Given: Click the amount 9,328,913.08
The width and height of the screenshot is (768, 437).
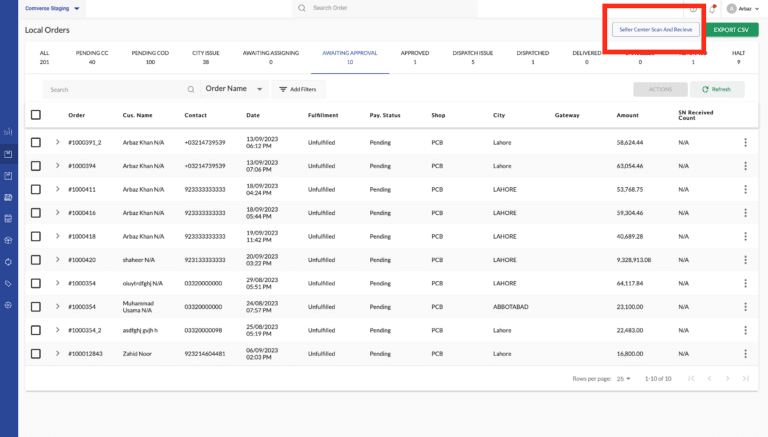Looking at the screenshot, I should [634, 260].
